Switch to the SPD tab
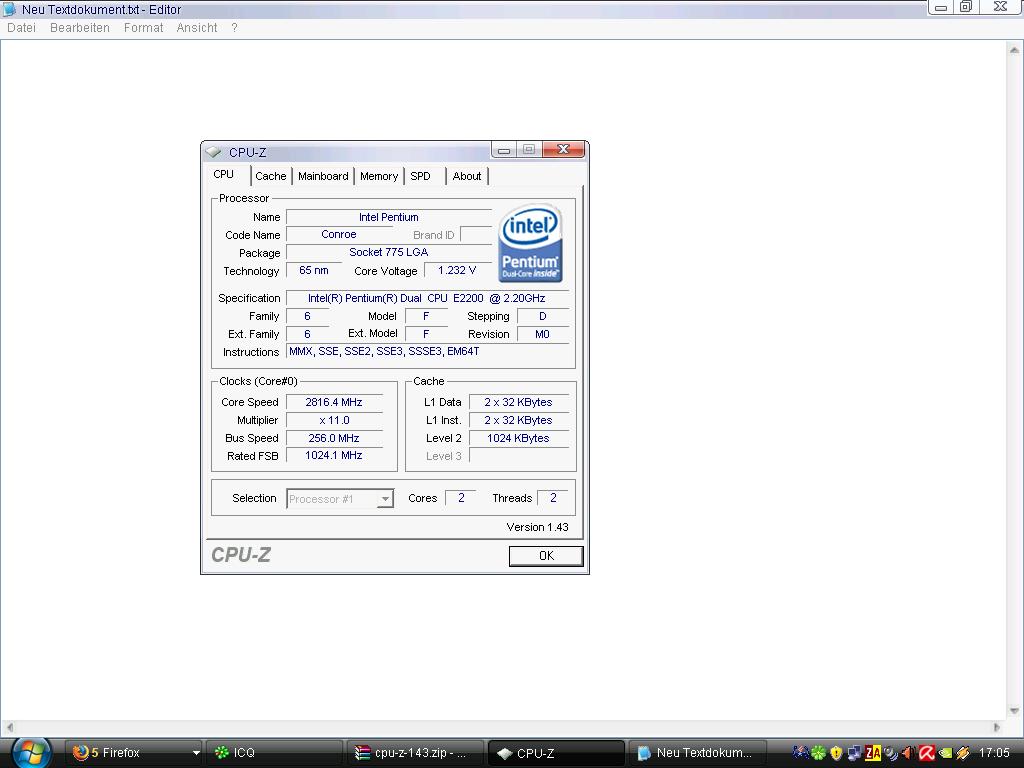Screen dimensions: 1024x768 [421, 176]
